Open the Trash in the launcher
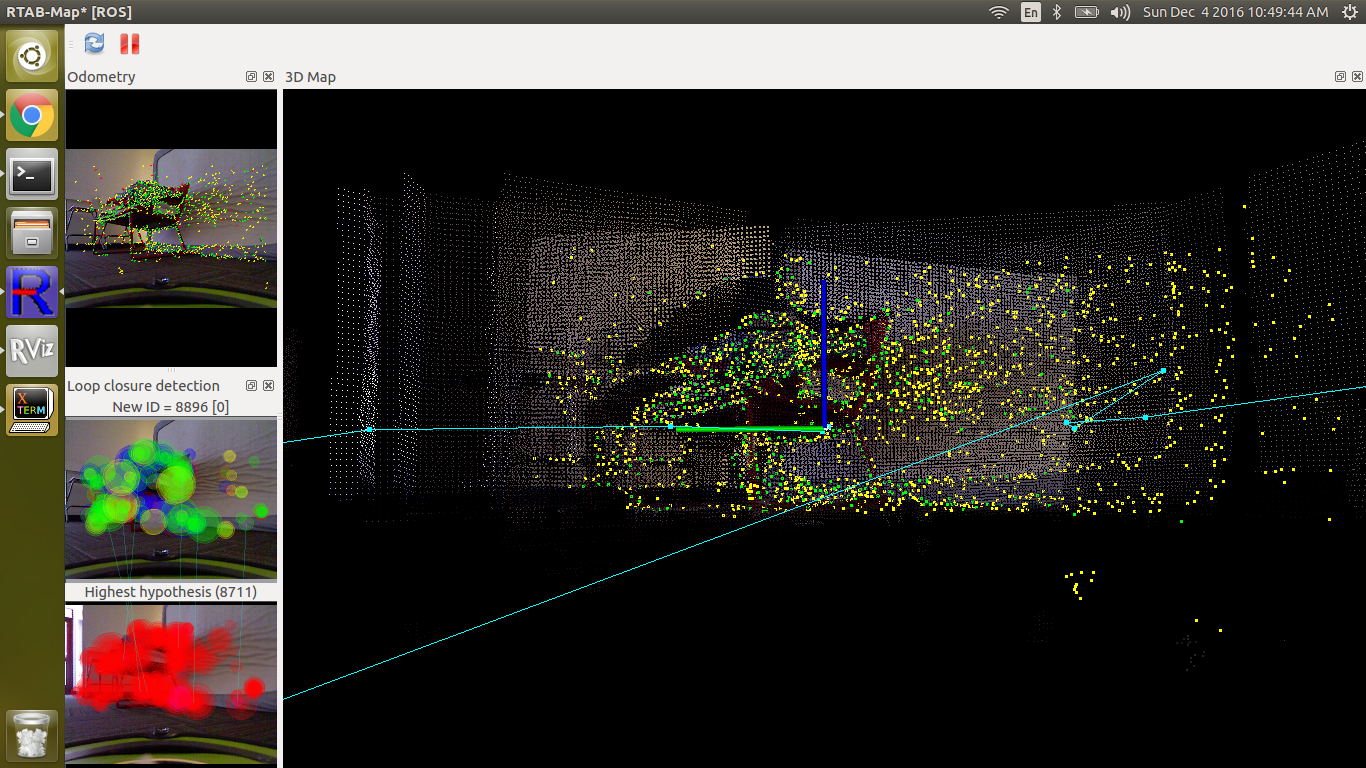Screen dimensions: 1366x768 (x=32, y=735)
